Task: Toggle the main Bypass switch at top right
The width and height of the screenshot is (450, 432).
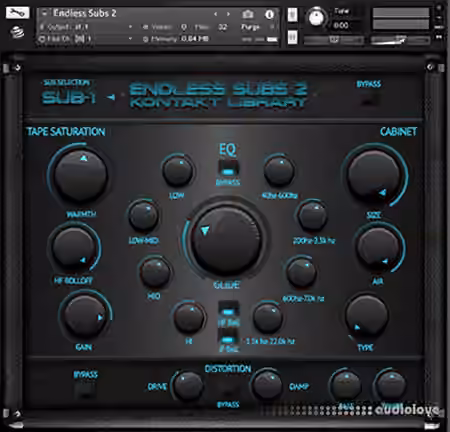Action: tap(369, 98)
